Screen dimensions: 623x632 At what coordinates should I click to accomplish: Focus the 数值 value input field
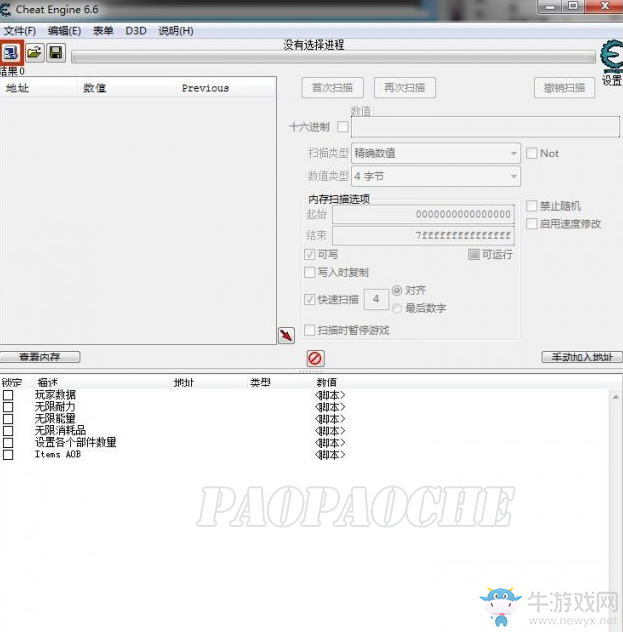click(485, 127)
